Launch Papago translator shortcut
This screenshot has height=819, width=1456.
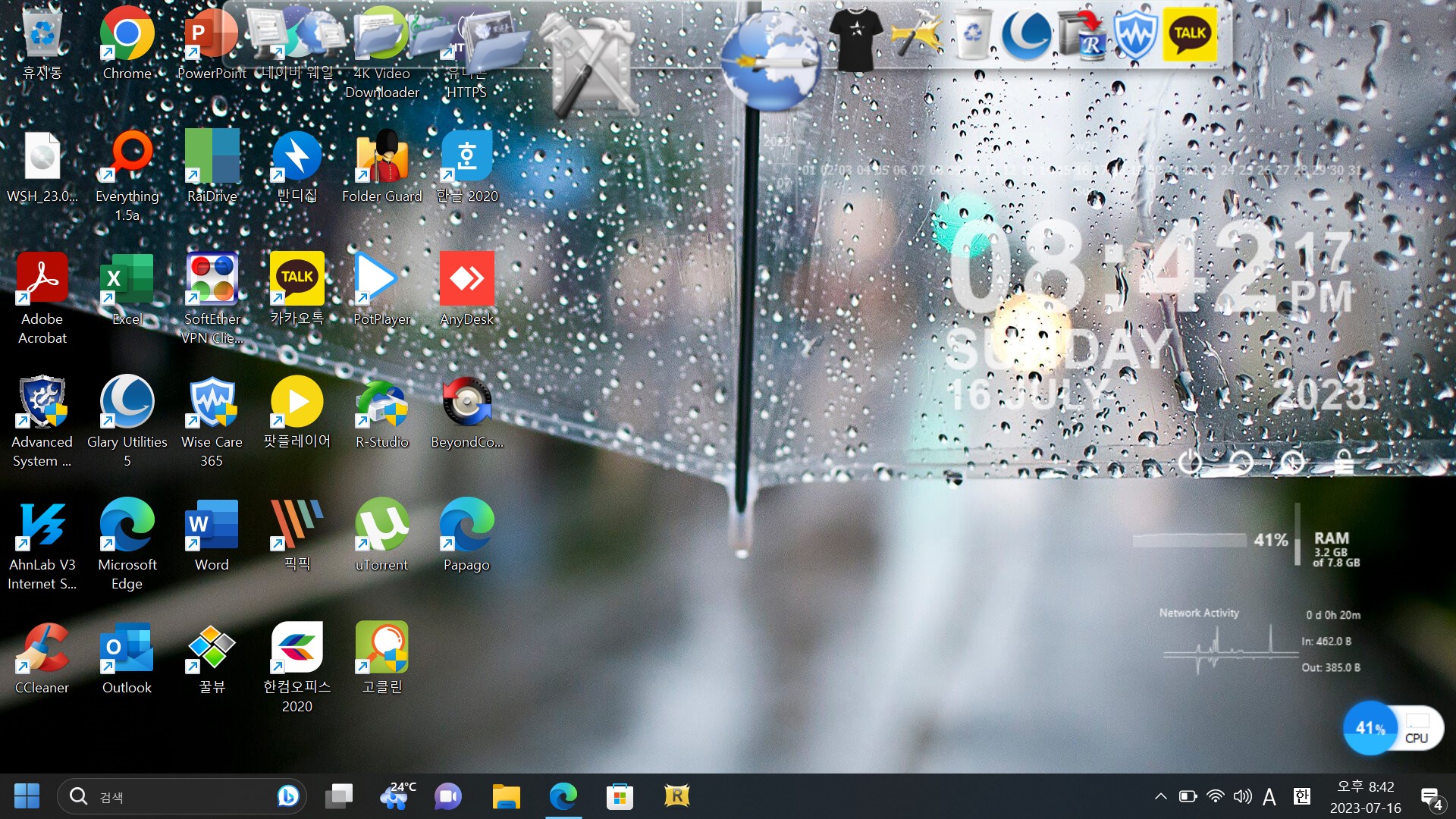pyautogui.click(x=466, y=535)
